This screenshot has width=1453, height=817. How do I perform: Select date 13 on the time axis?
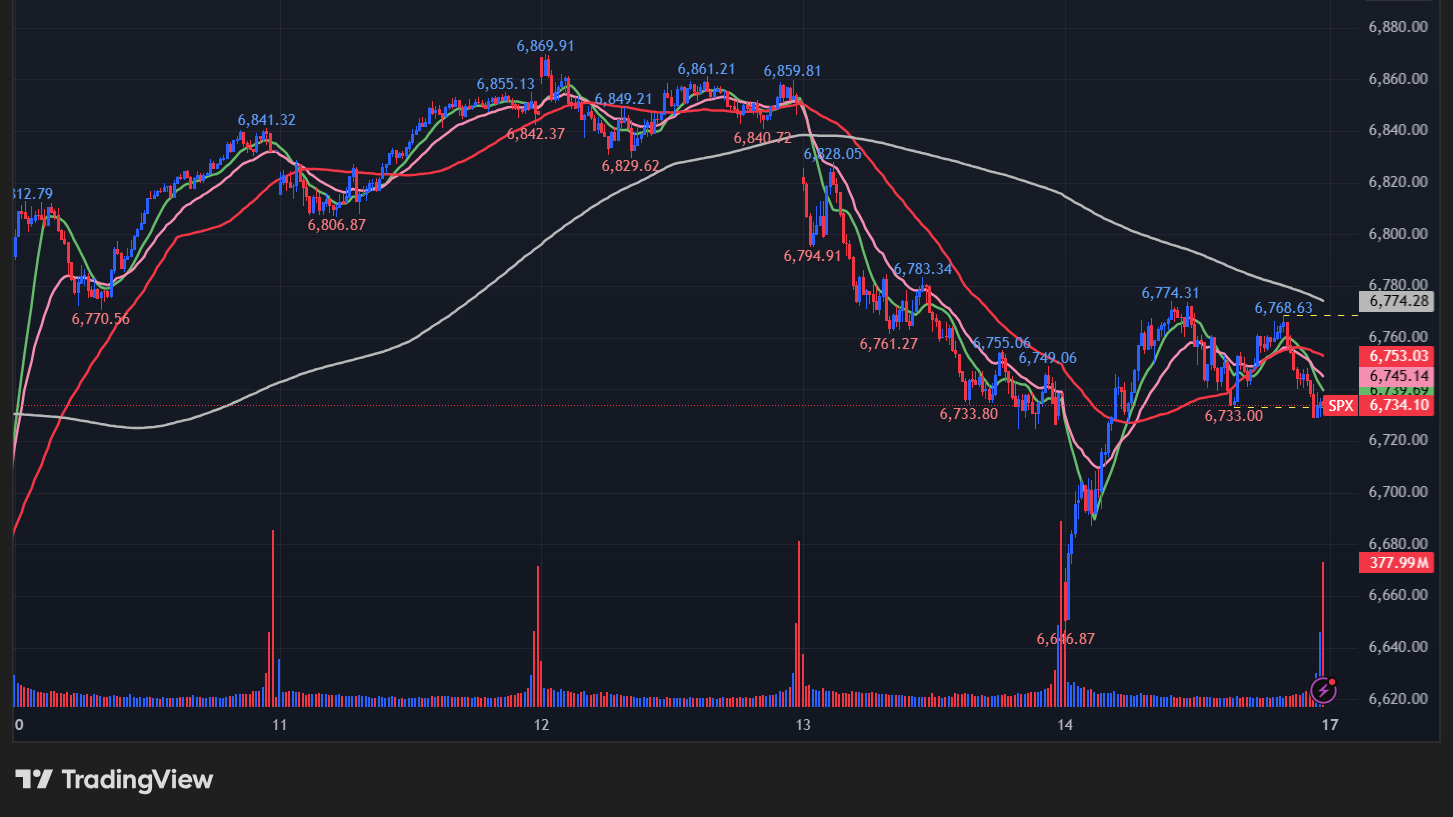801,724
